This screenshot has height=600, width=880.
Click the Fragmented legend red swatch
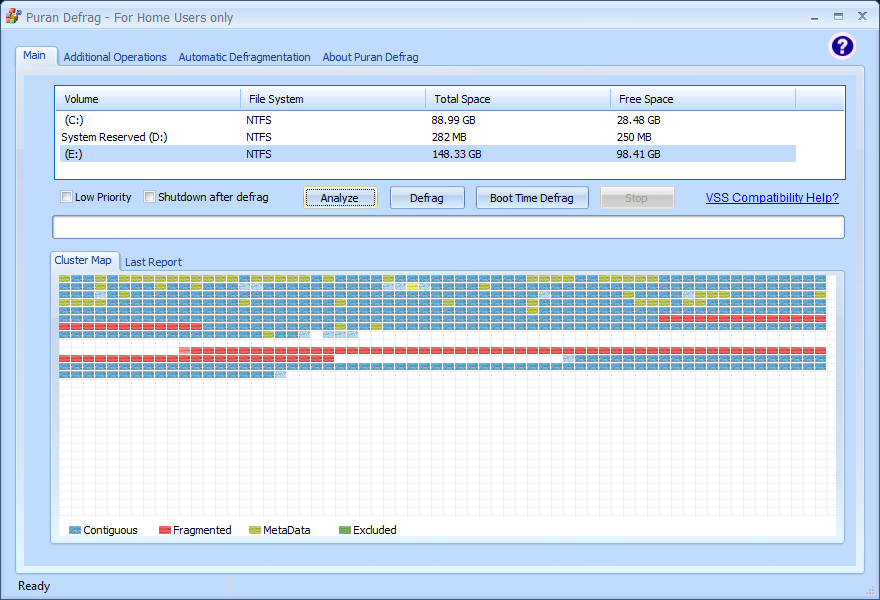tap(164, 530)
